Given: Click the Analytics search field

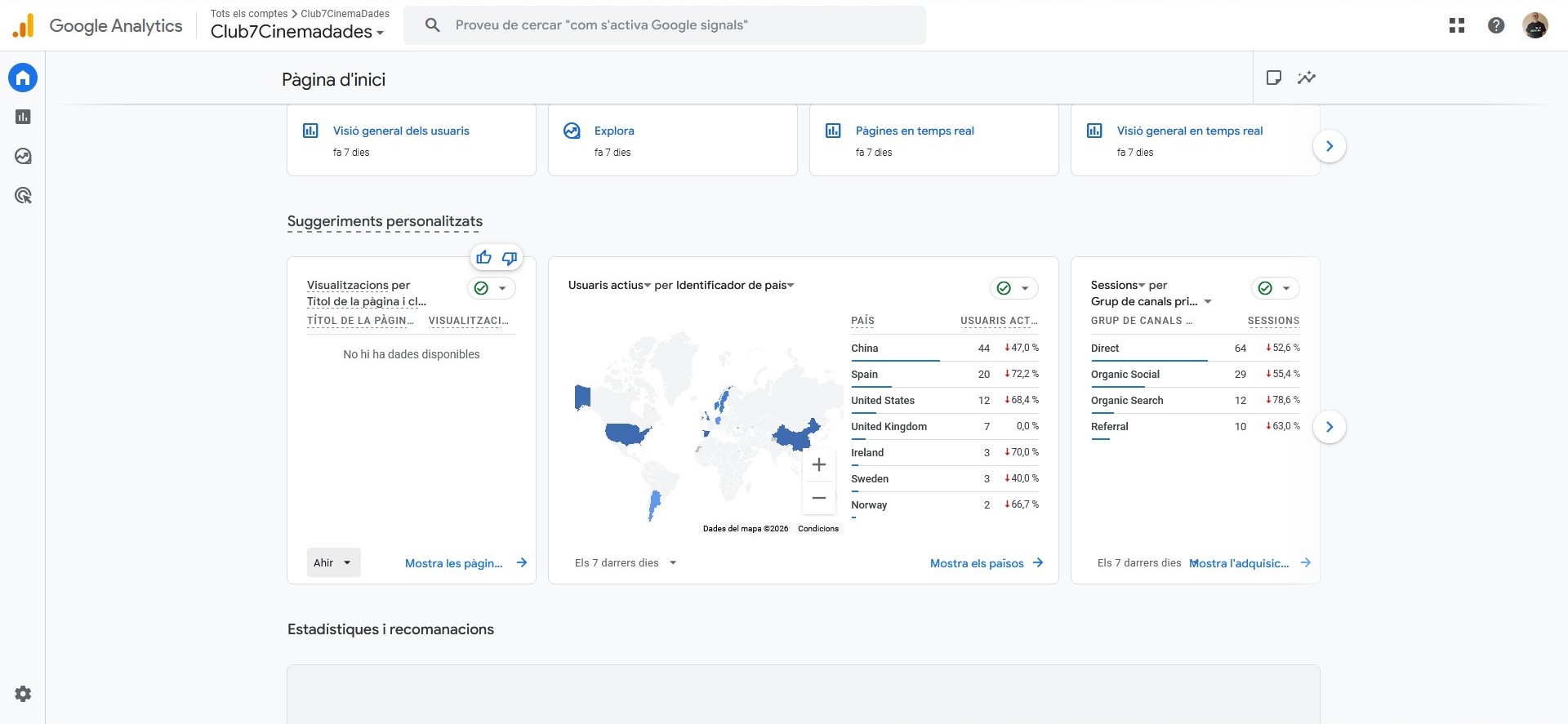Looking at the screenshot, I should click(664, 25).
